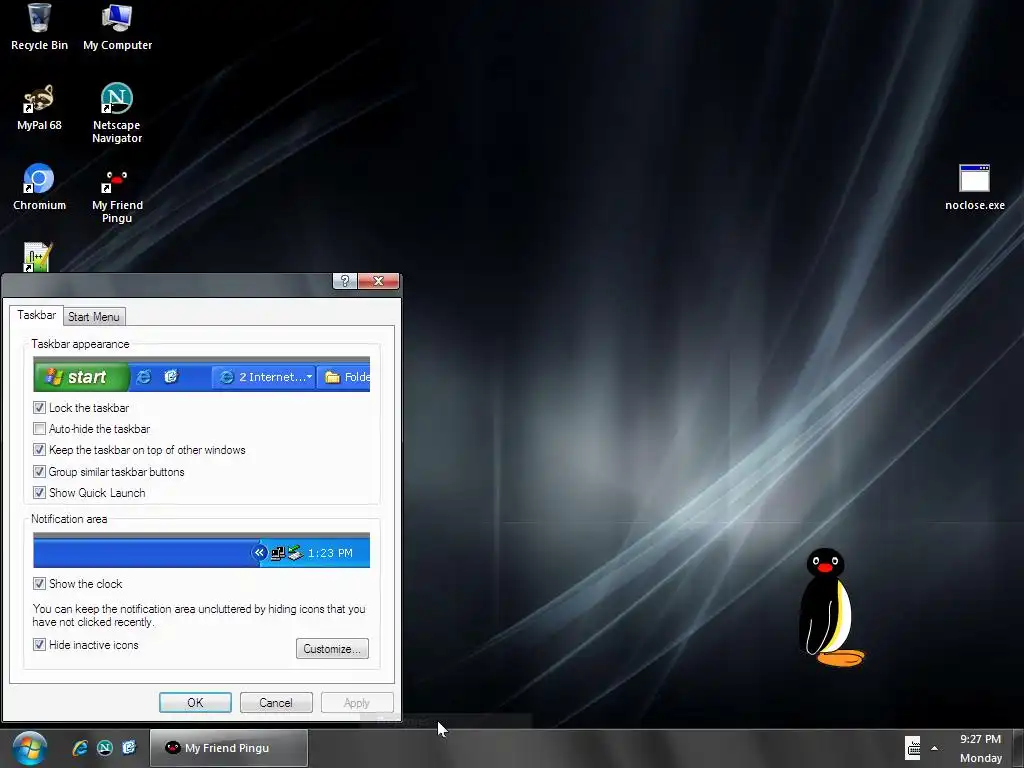Open the Customize... button
This screenshot has width=1024, height=768.
(332, 648)
